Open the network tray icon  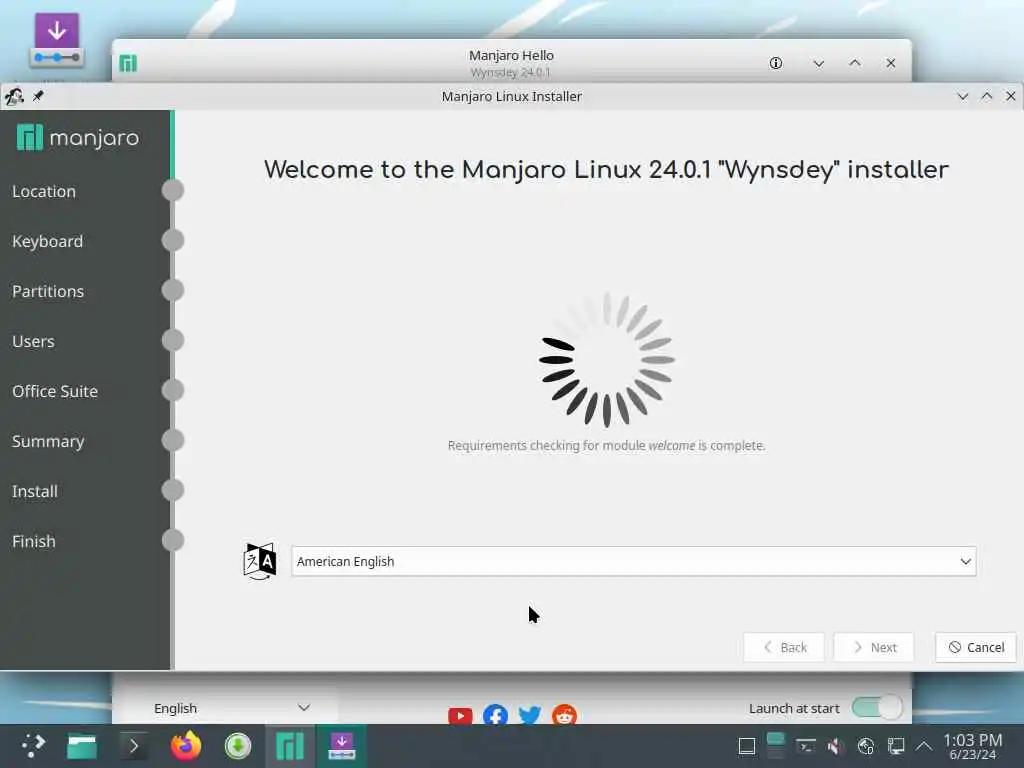(866, 746)
